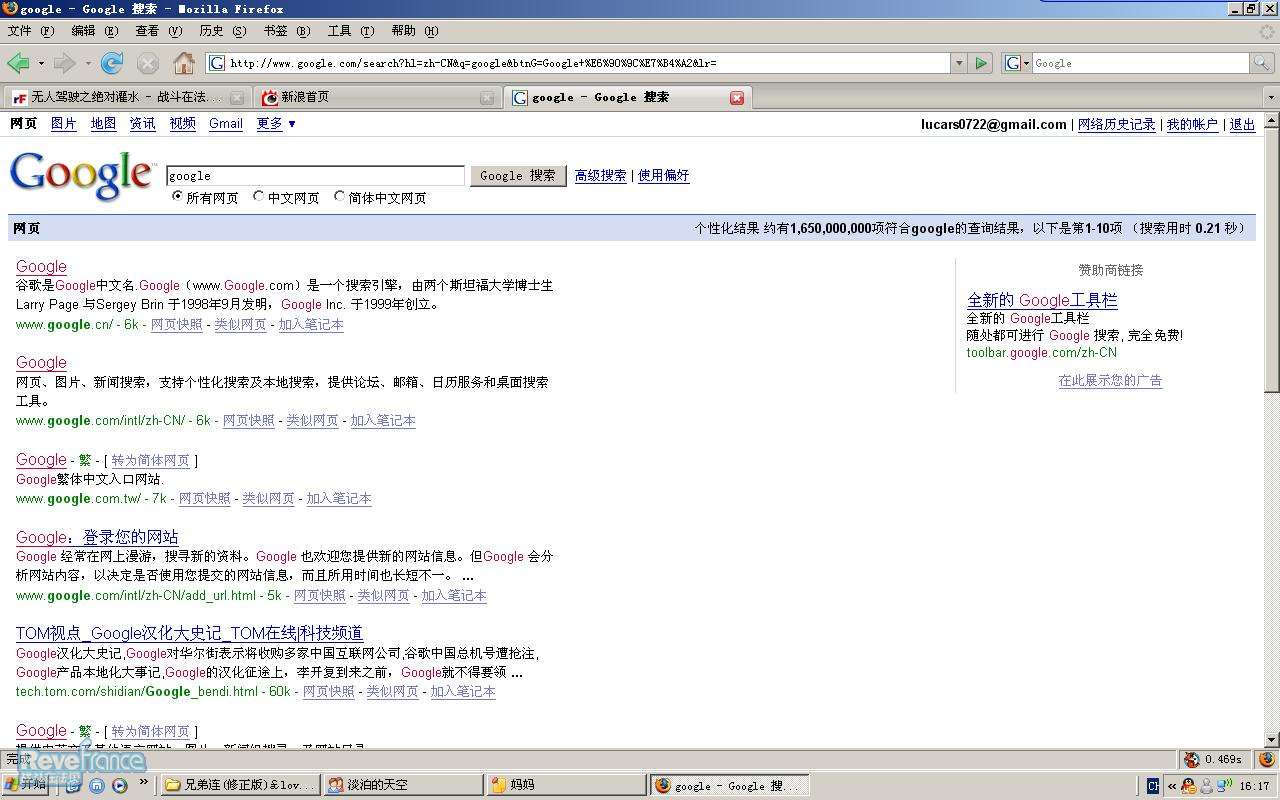Expand the 更多 dropdown in Google navigation
Viewport: 1280px width, 800px height.
pos(276,124)
